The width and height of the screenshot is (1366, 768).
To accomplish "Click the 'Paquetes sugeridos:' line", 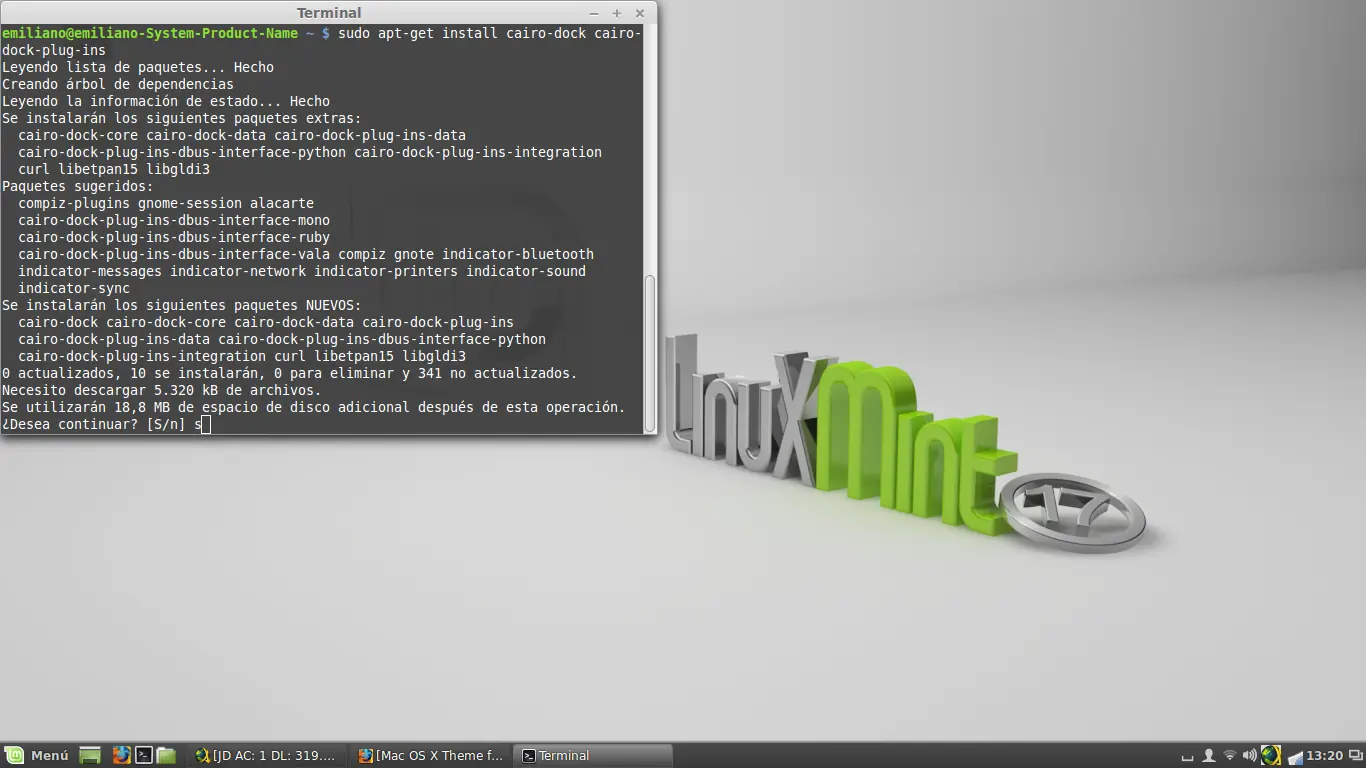I will tap(78, 187).
